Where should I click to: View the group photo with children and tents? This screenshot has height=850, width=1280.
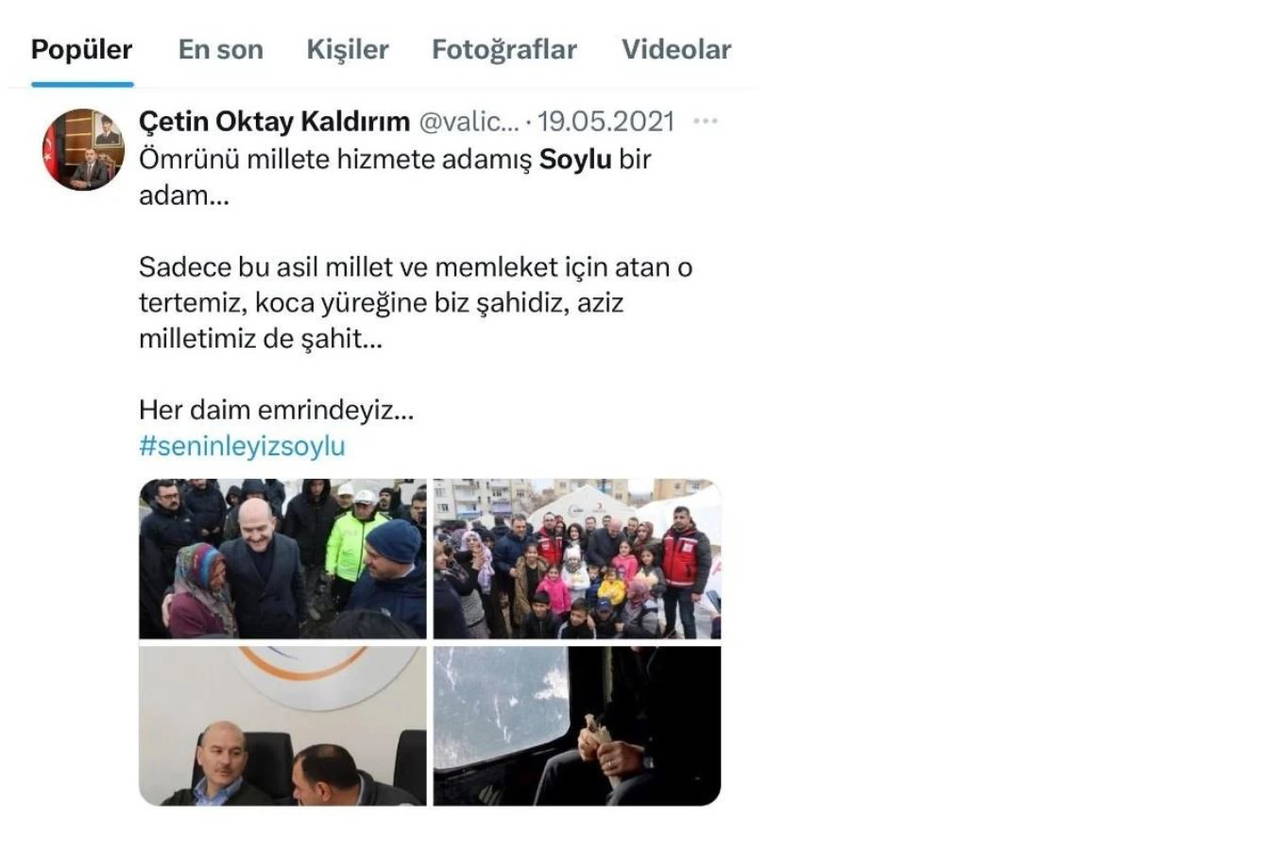click(x=577, y=559)
